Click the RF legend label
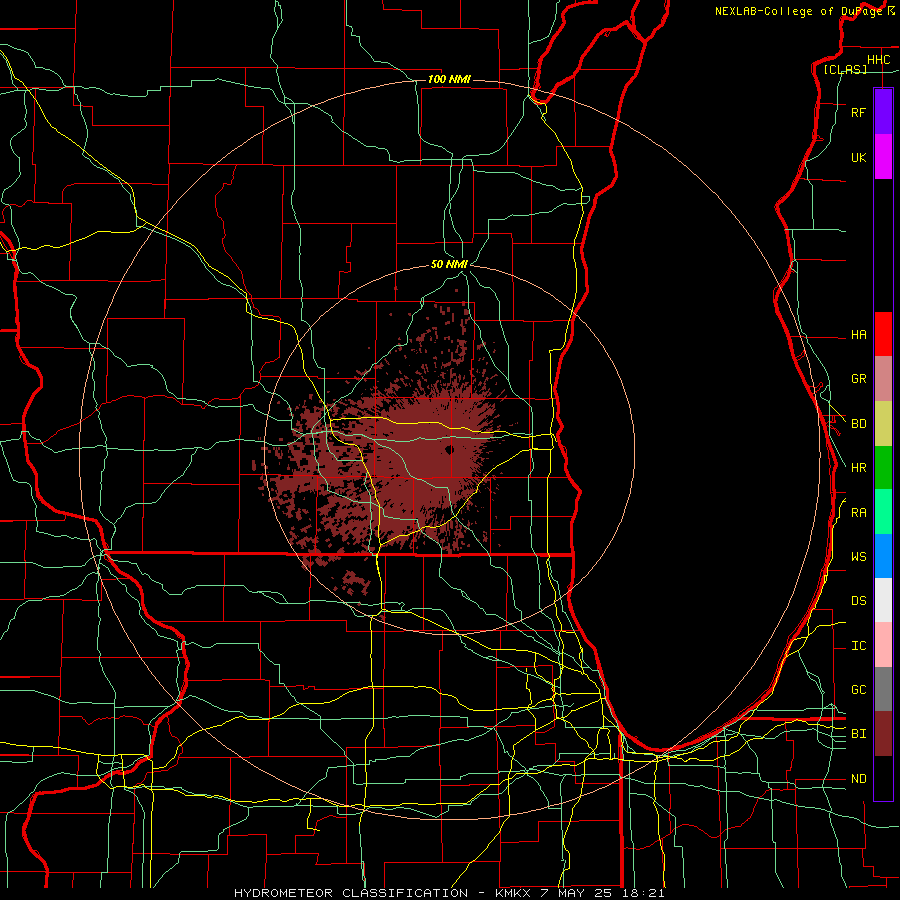Image resolution: width=900 pixels, height=900 pixels. (858, 113)
